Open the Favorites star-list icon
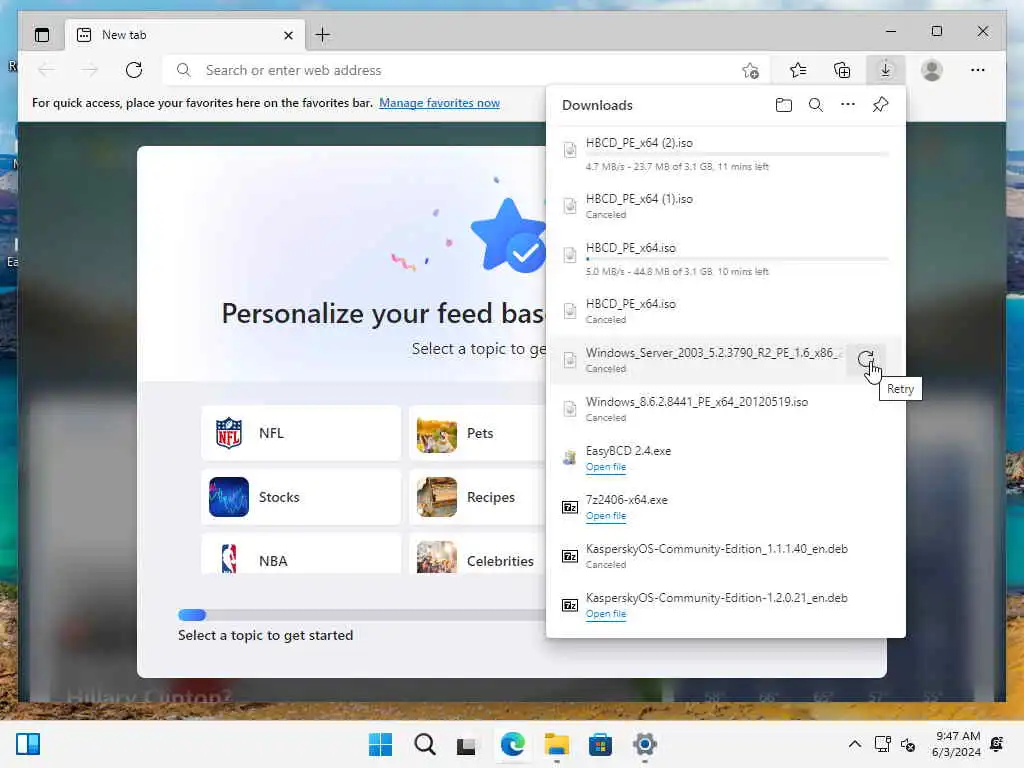Image resolution: width=1024 pixels, height=768 pixels. 797,70
